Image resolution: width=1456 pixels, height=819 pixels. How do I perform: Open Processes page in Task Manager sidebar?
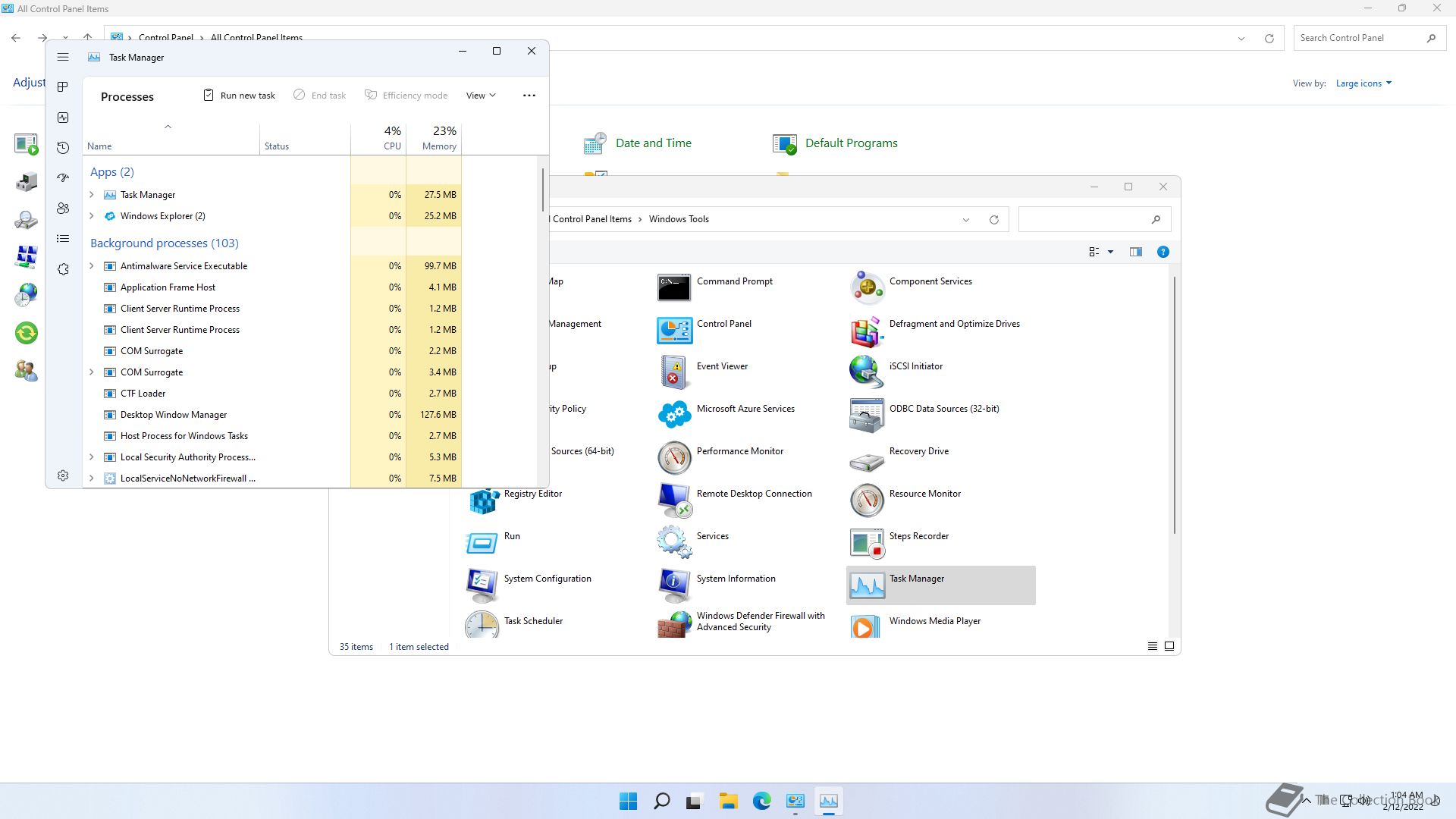(63, 87)
